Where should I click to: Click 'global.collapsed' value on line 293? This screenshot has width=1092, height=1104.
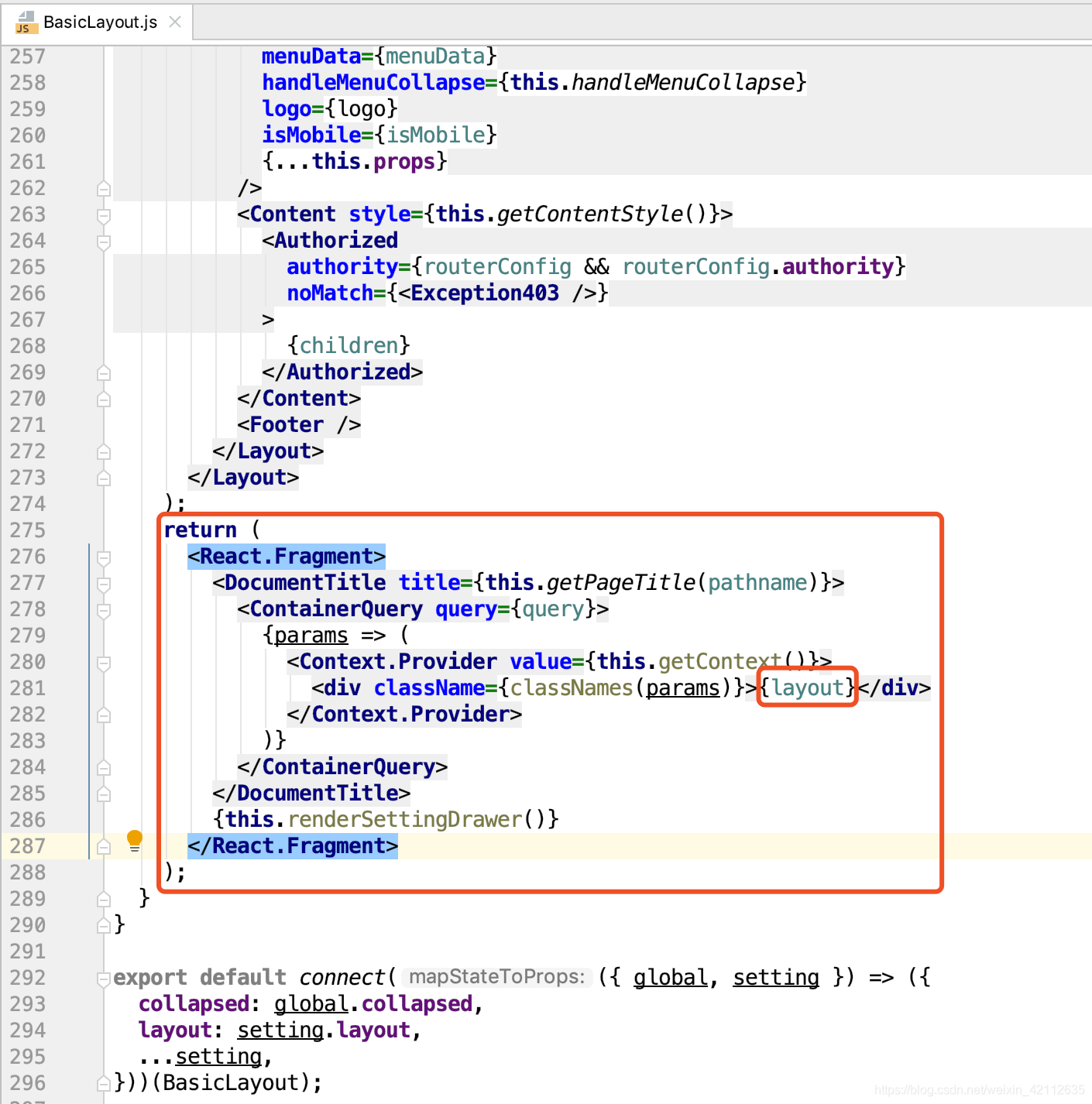click(373, 1004)
